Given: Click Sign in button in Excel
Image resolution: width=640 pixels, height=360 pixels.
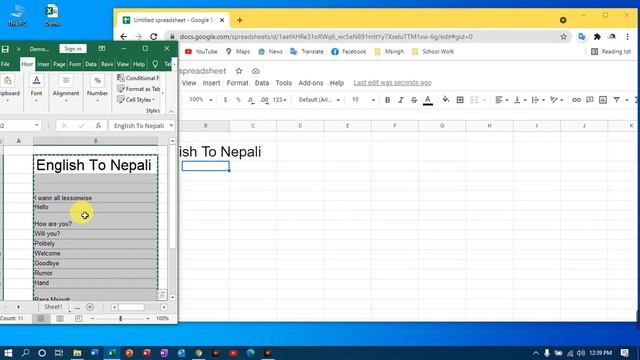Looking at the screenshot, I should click(x=73, y=49).
